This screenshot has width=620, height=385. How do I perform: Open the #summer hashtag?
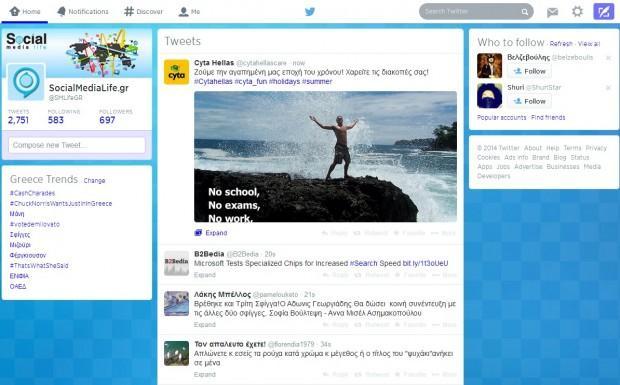coord(317,81)
